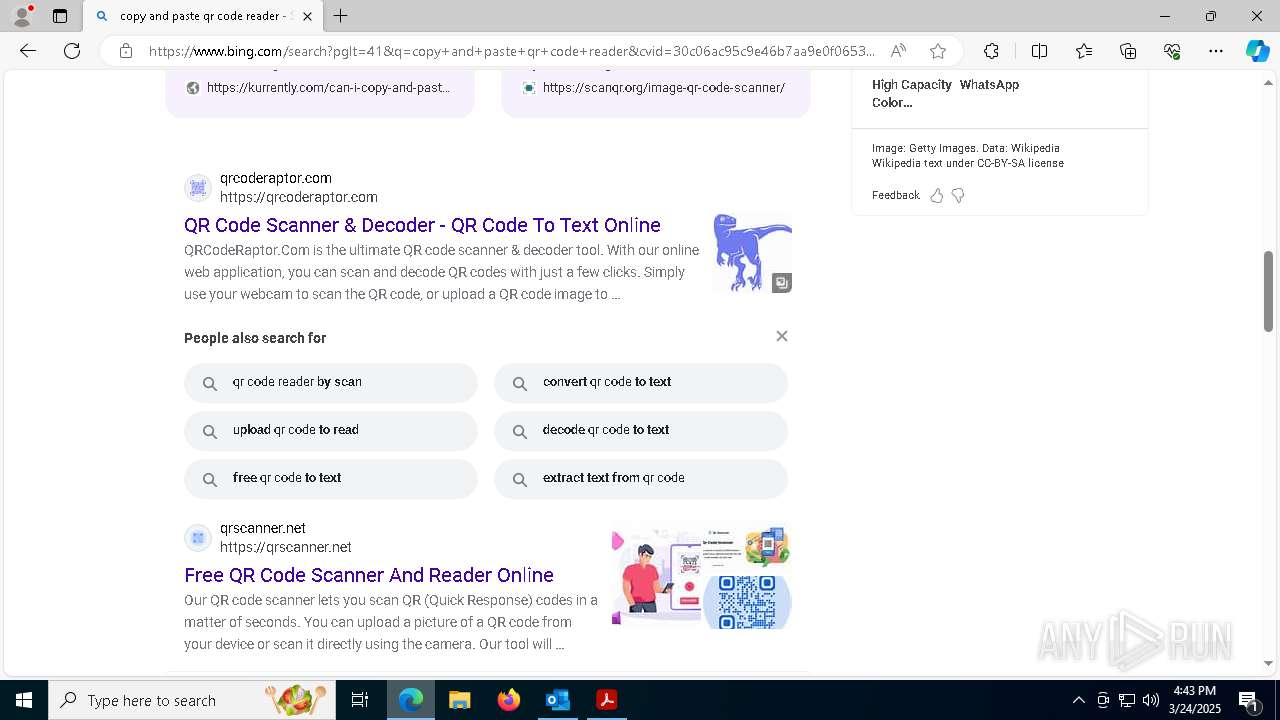Image resolution: width=1280 pixels, height=720 pixels.
Task: Click the network icon in tray
Action: click(1126, 700)
